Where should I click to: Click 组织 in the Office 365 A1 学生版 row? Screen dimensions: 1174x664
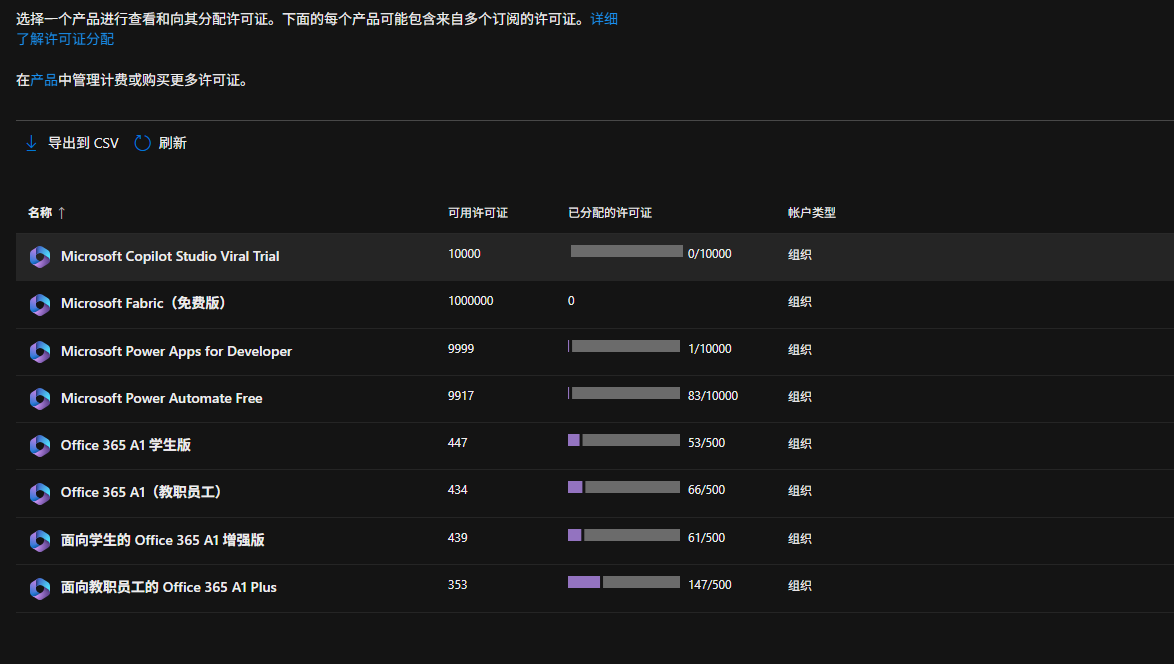tap(800, 444)
